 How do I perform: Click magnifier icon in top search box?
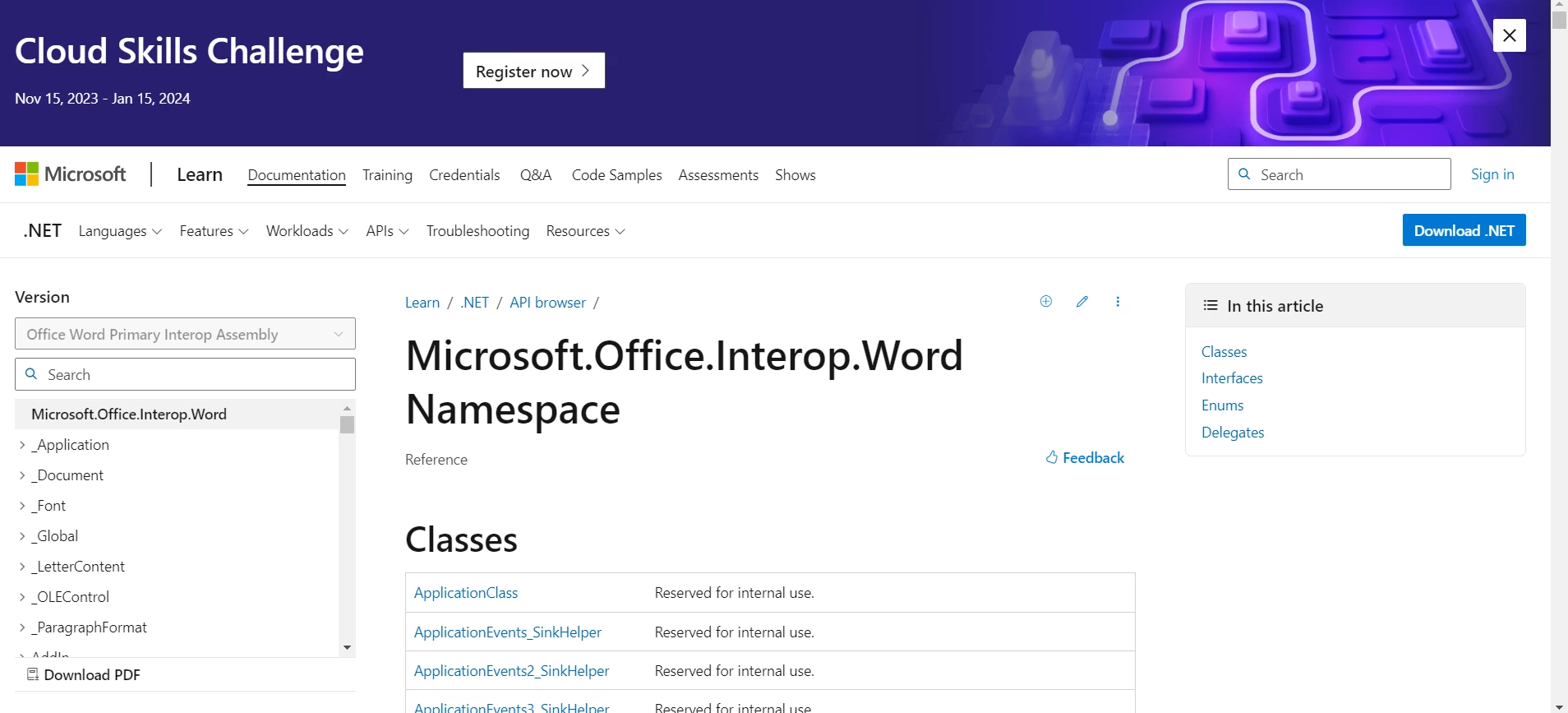point(1244,174)
